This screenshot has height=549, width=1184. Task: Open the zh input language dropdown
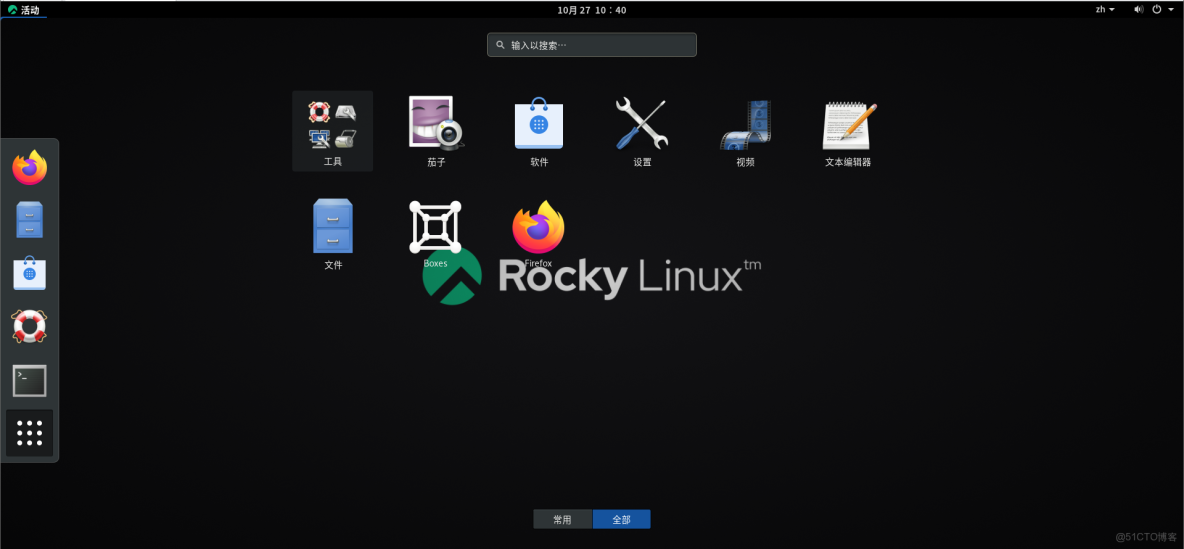click(1106, 10)
